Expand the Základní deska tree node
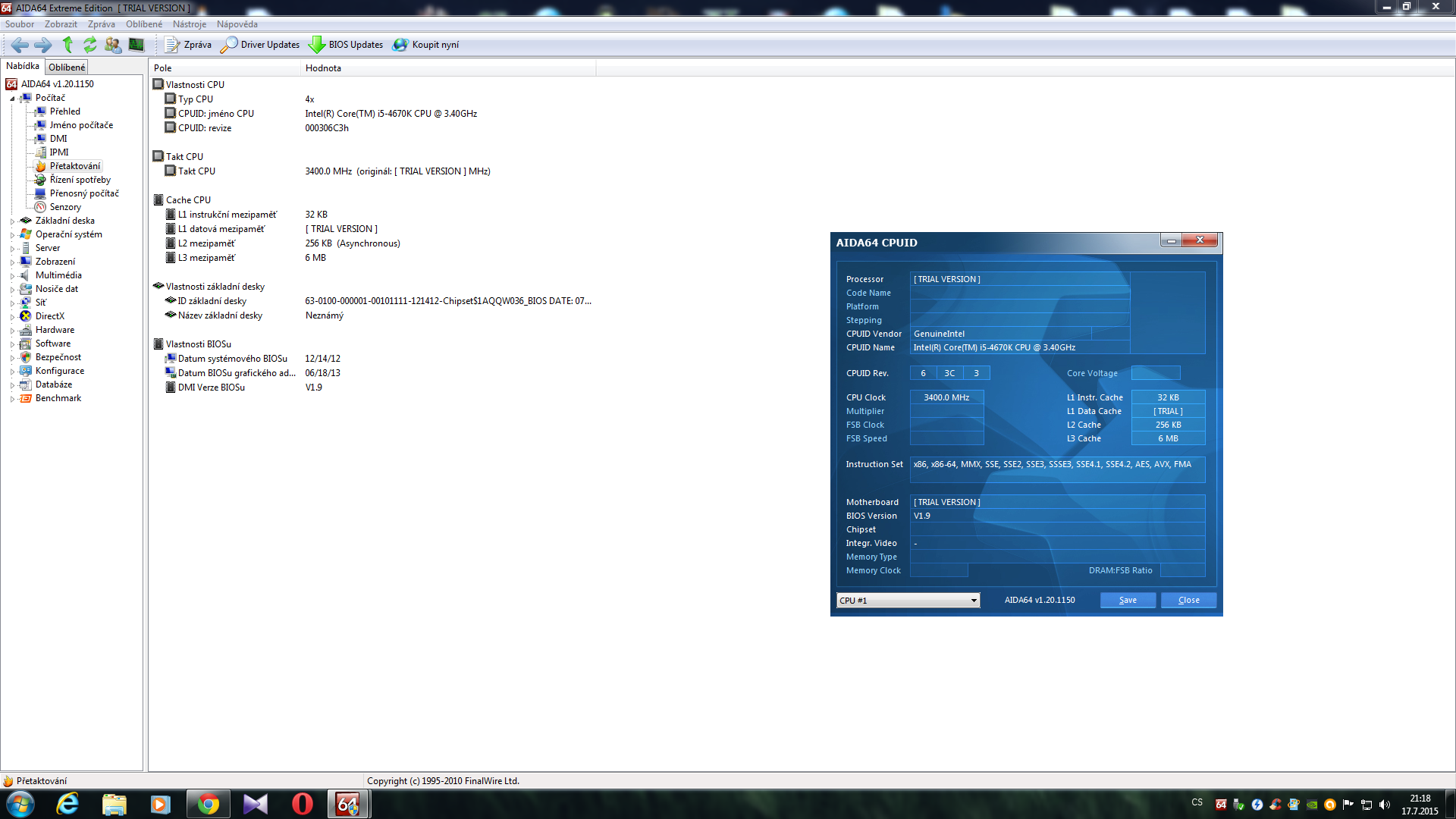1456x819 pixels. point(12,221)
